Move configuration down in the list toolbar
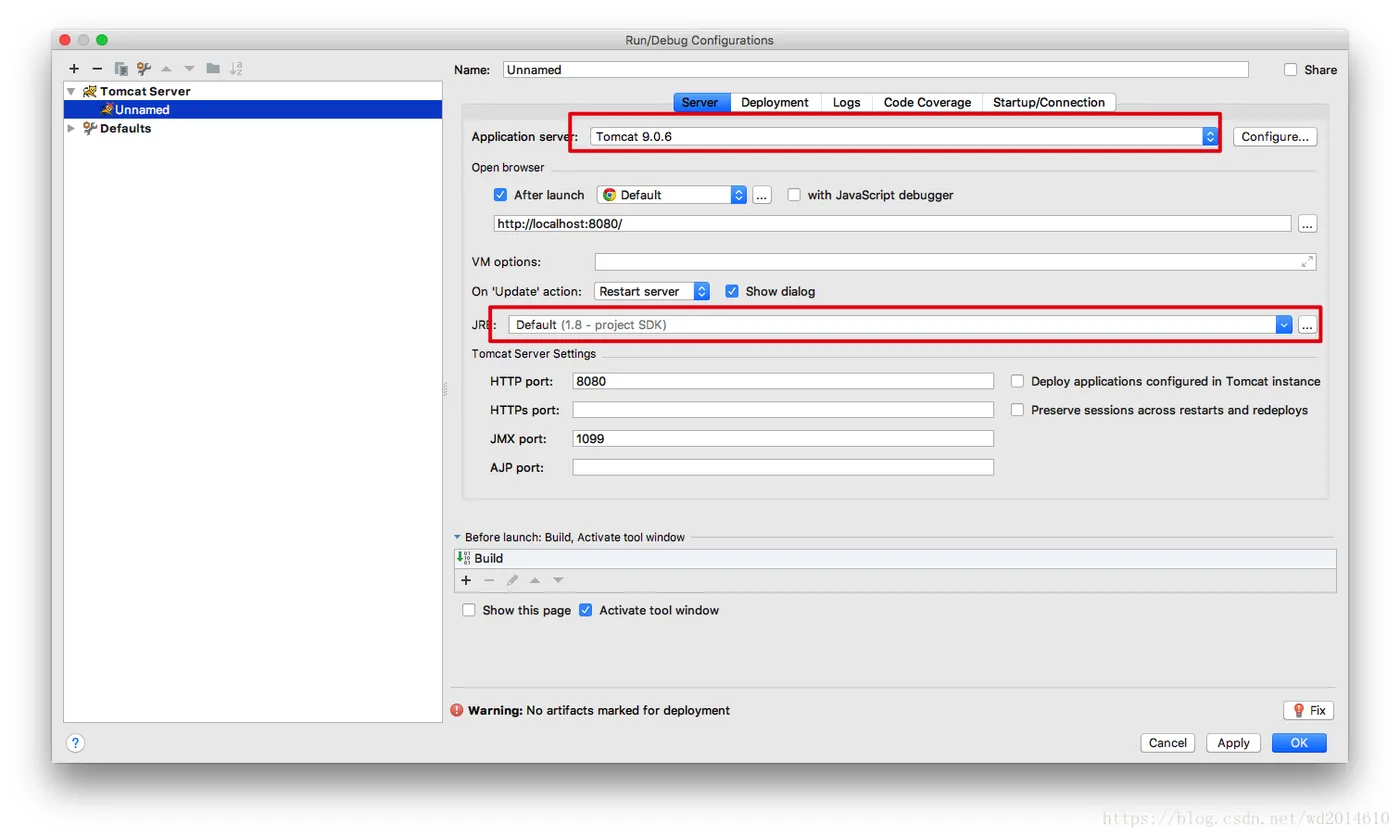 click(x=189, y=69)
